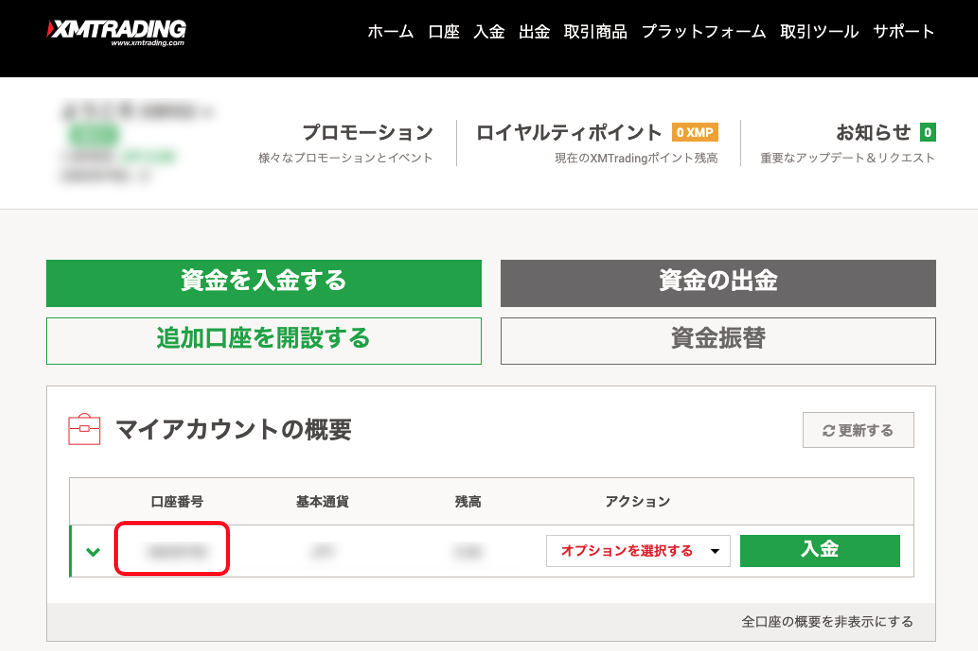Click the orange 0 XMP points badge
Image resolution: width=978 pixels, height=651 pixels.
[695, 132]
